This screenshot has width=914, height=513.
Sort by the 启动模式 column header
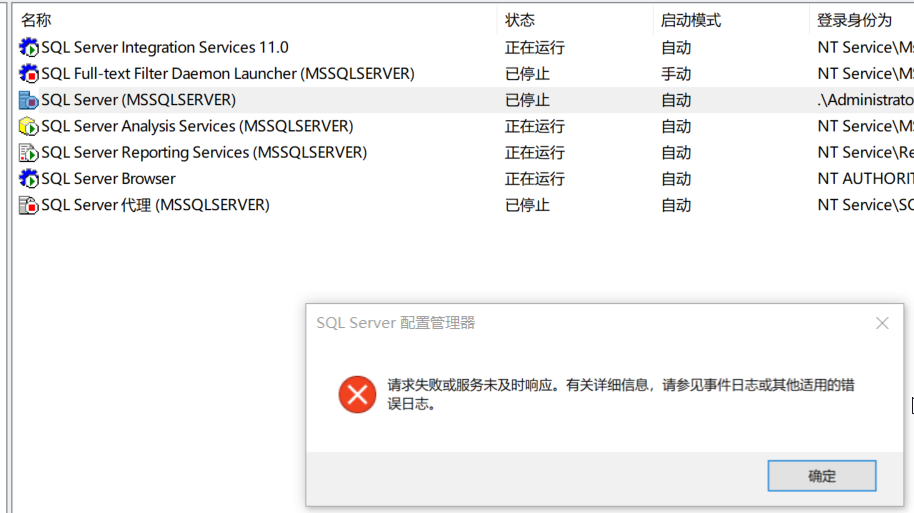coord(691,20)
